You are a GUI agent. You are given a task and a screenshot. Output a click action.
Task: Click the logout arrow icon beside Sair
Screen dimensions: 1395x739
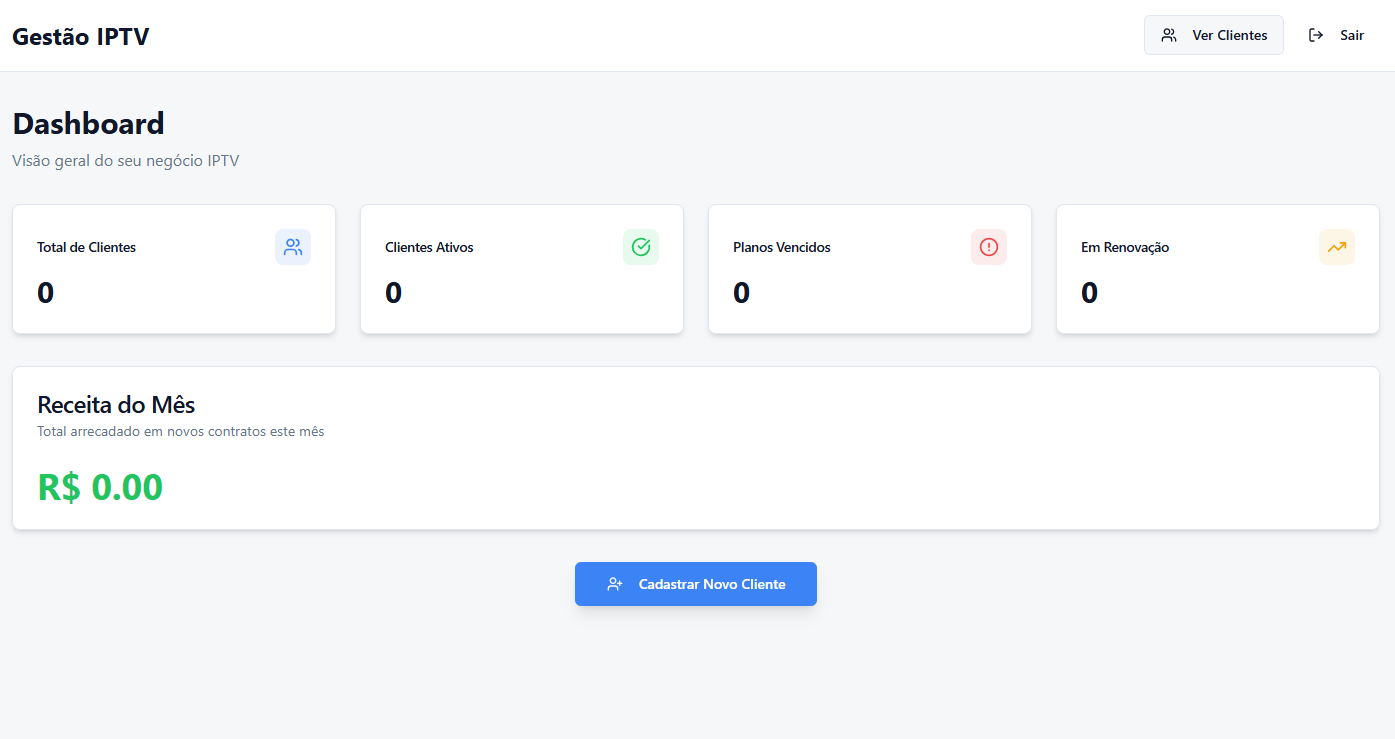[1316, 35]
